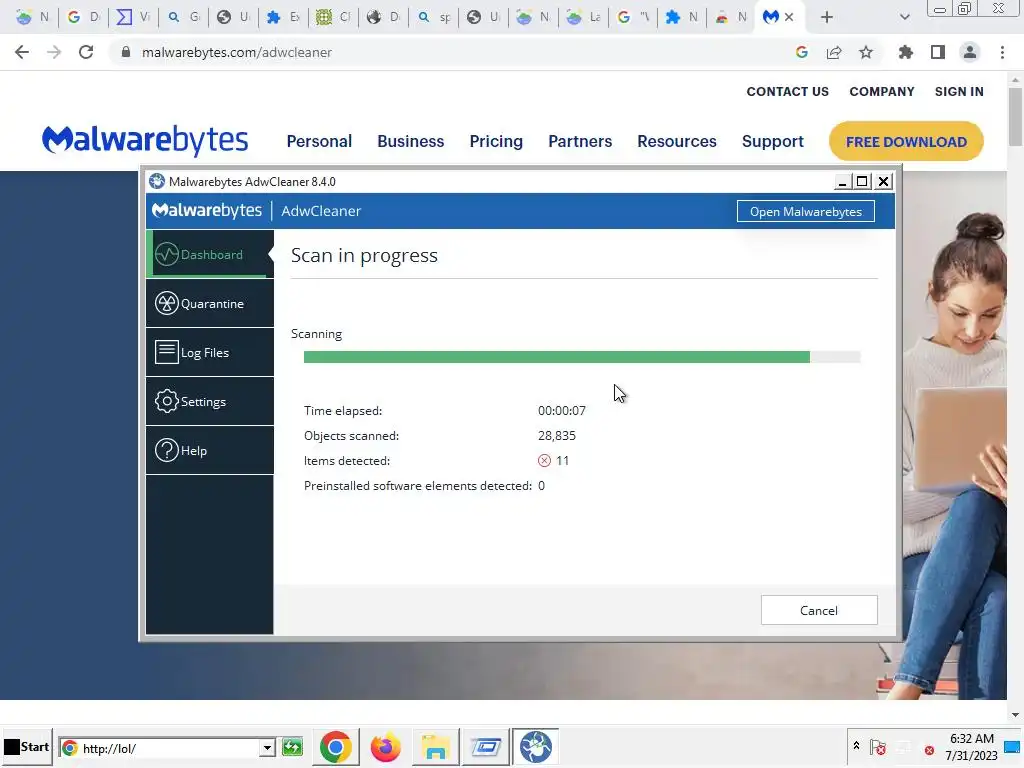Click the Chrome address bar URL field
Viewport: 1024px width, 768px height.
point(454,52)
